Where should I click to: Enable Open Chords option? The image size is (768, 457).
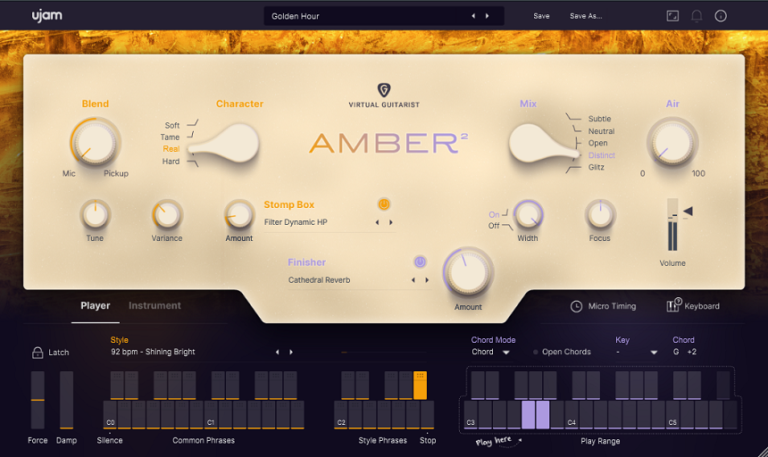click(x=561, y=352)
